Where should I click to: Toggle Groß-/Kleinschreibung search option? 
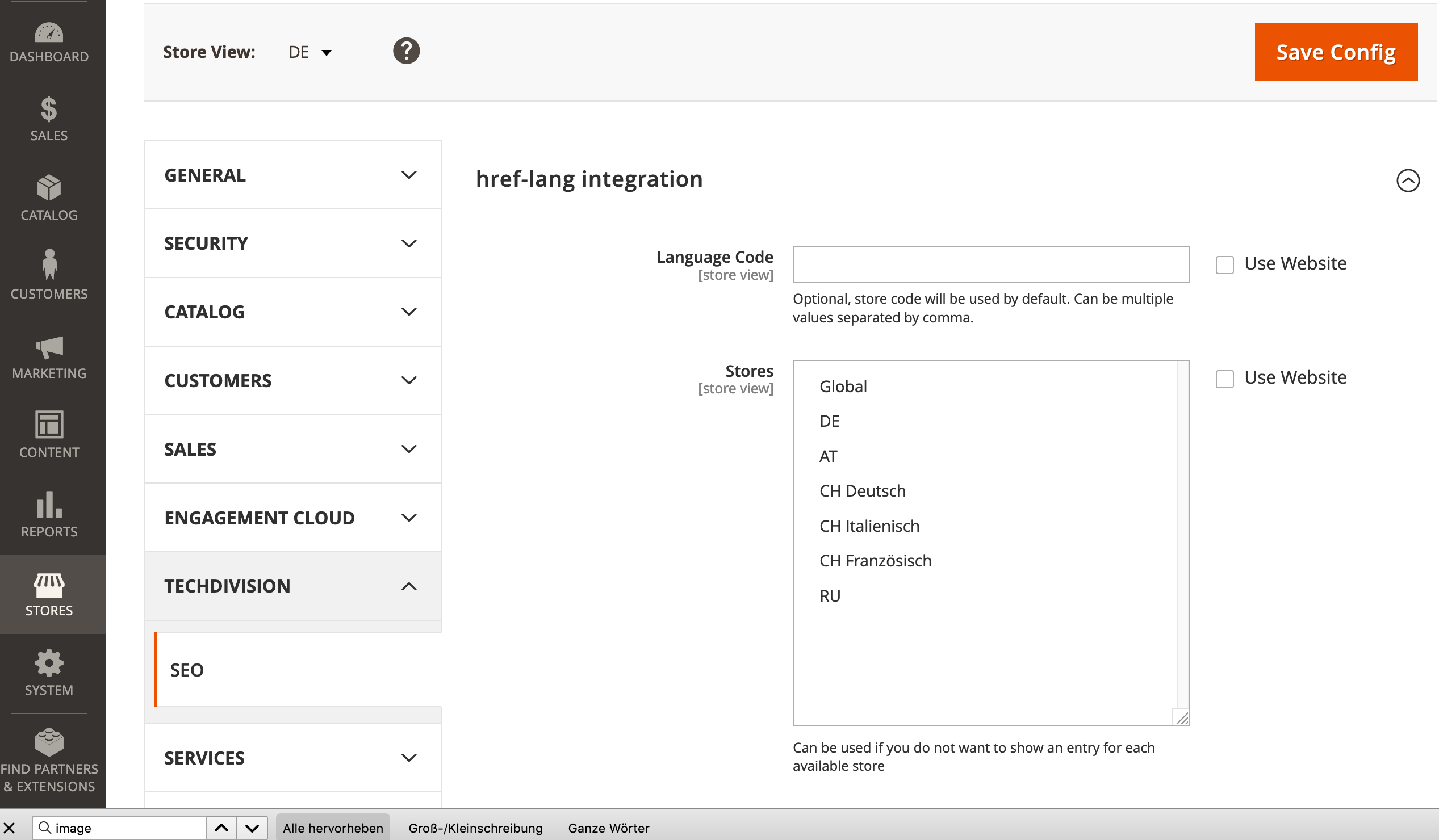click(475, 828)
